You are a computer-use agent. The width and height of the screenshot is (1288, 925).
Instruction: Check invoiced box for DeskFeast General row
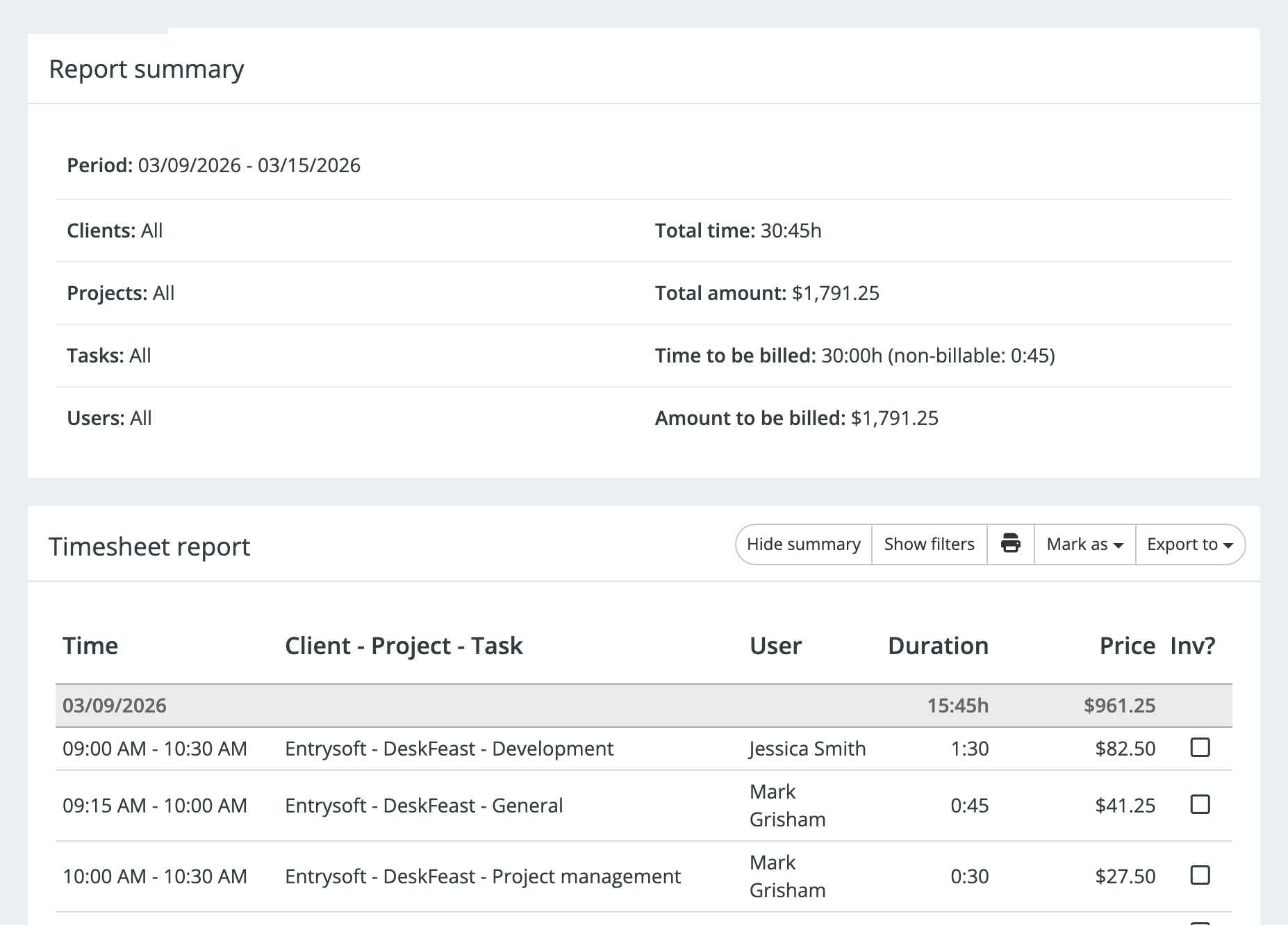click(x=1200, y=804)
